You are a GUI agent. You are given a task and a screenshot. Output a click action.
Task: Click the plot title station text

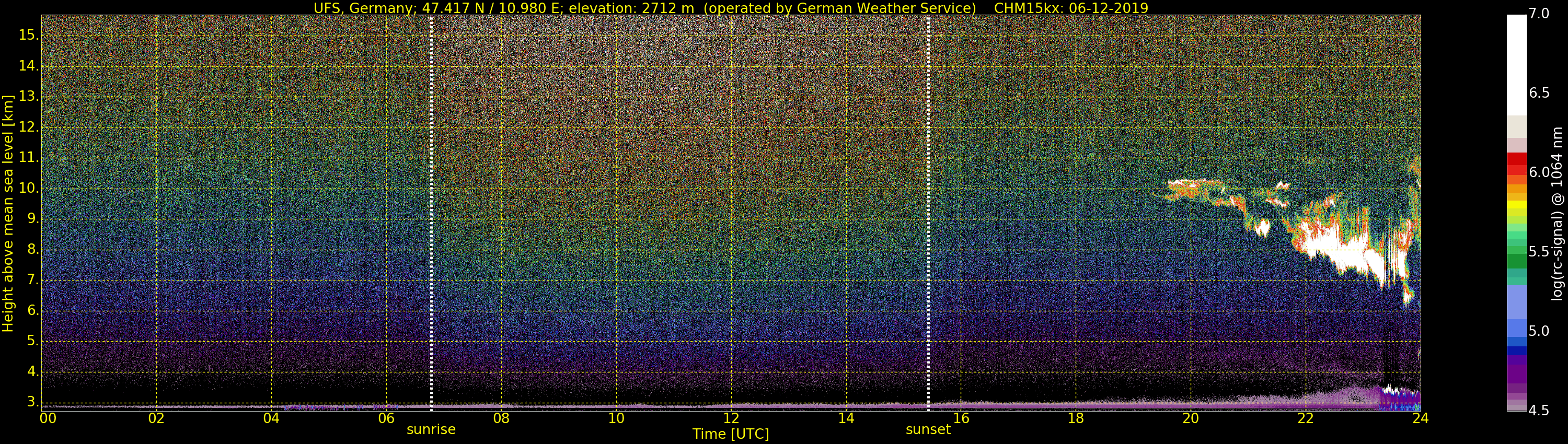coord(644,8)
